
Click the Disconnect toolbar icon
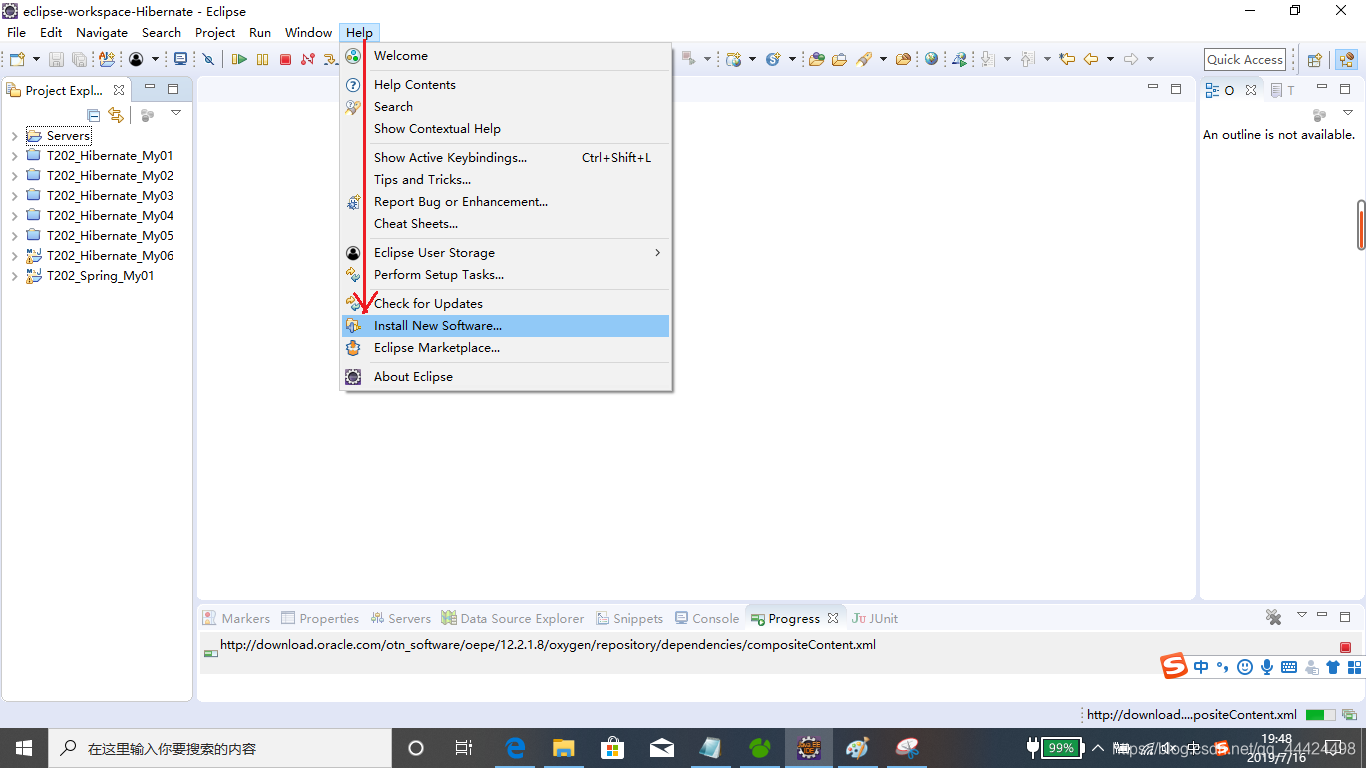(x=308, y=60)
